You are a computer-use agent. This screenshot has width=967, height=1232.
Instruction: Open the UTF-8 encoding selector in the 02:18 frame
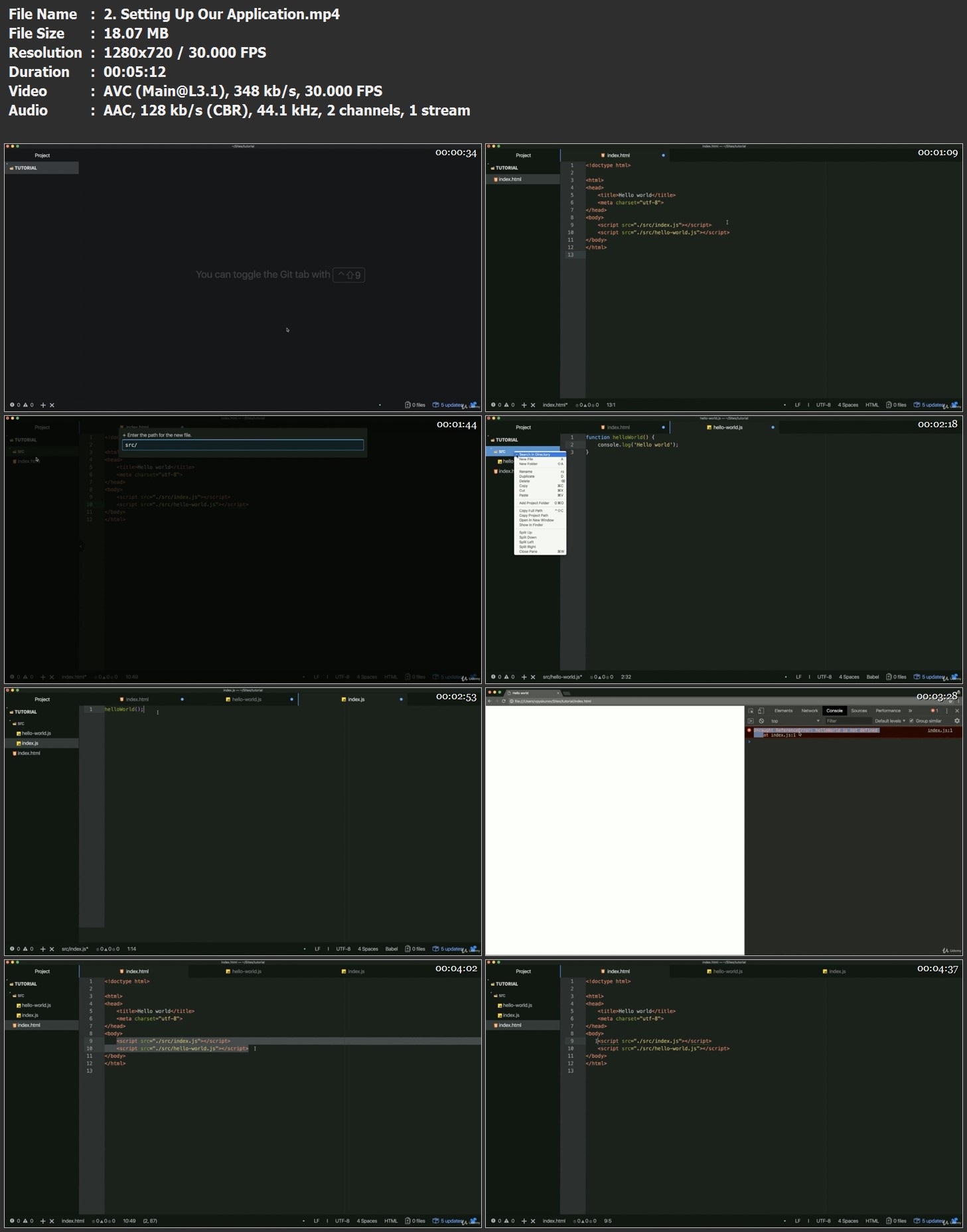tap(824, 677)
